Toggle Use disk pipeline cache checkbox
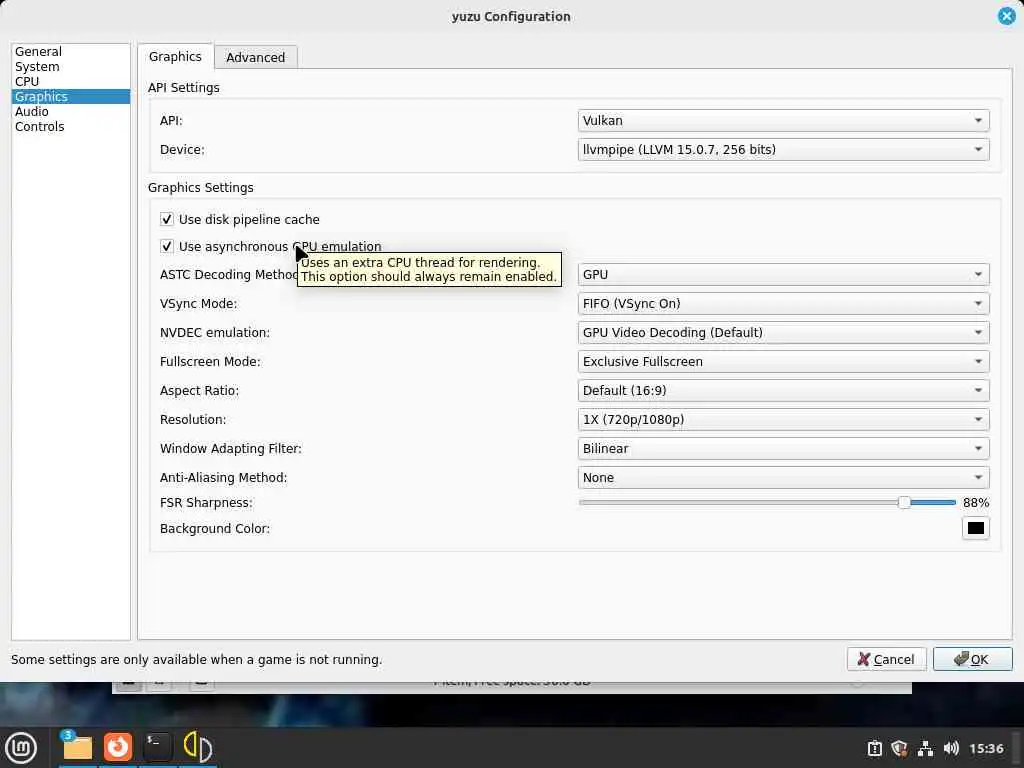Screen dimensions: 1024x768 [167, 219]
